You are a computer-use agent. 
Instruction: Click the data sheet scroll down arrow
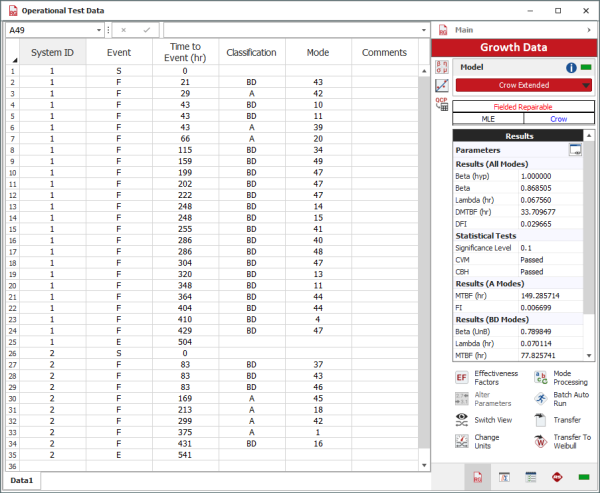424,465
